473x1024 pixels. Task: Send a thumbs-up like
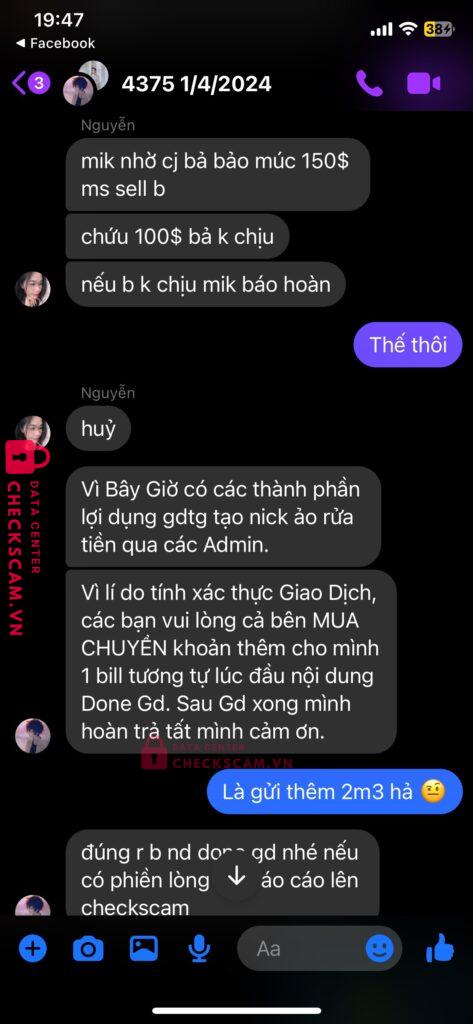[440, 948]
